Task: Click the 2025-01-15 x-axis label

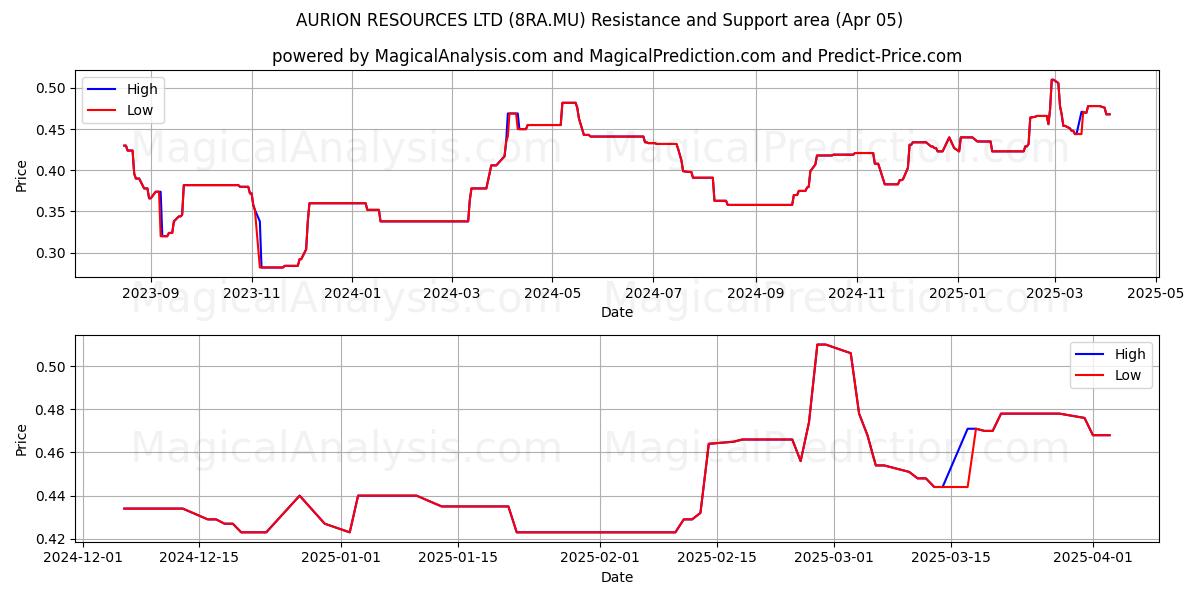Action: (457, 558)
